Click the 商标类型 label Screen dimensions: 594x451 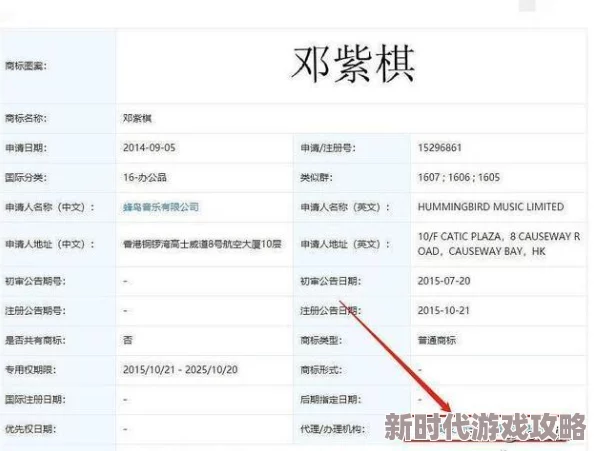click(321, 340)
